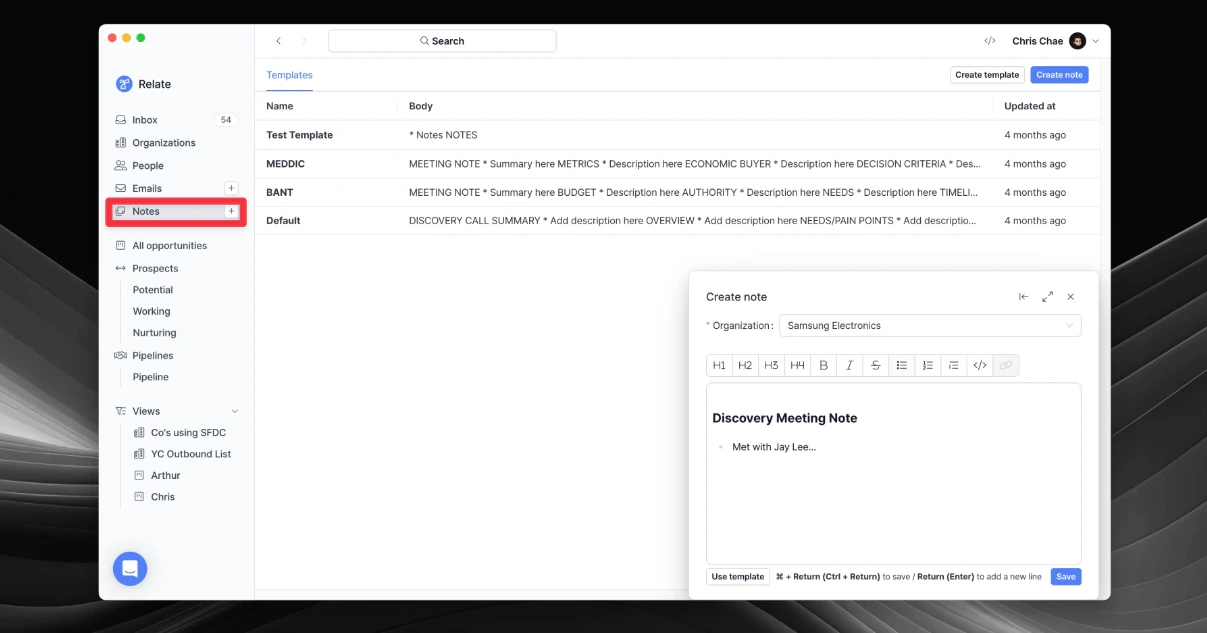The height and width of the screenshot is (633, 1207).
Task: Click inside the Search field
Action: coord(442,40)
